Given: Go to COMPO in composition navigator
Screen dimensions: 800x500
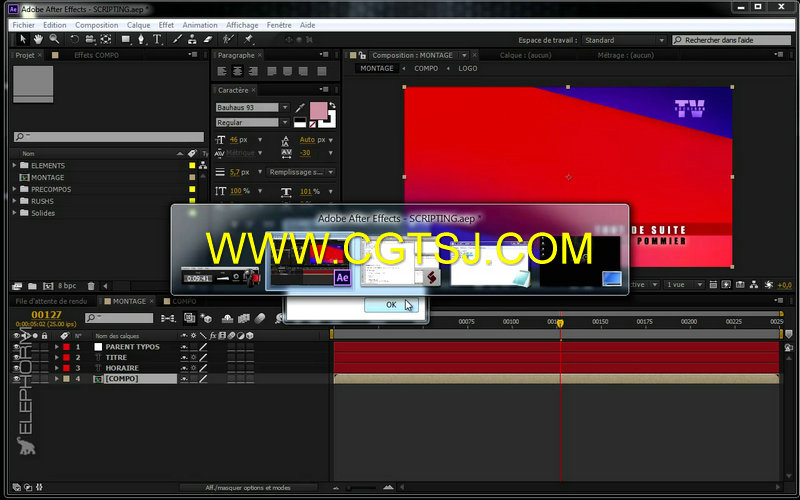Looking at the screenshot, I should 426,68.
